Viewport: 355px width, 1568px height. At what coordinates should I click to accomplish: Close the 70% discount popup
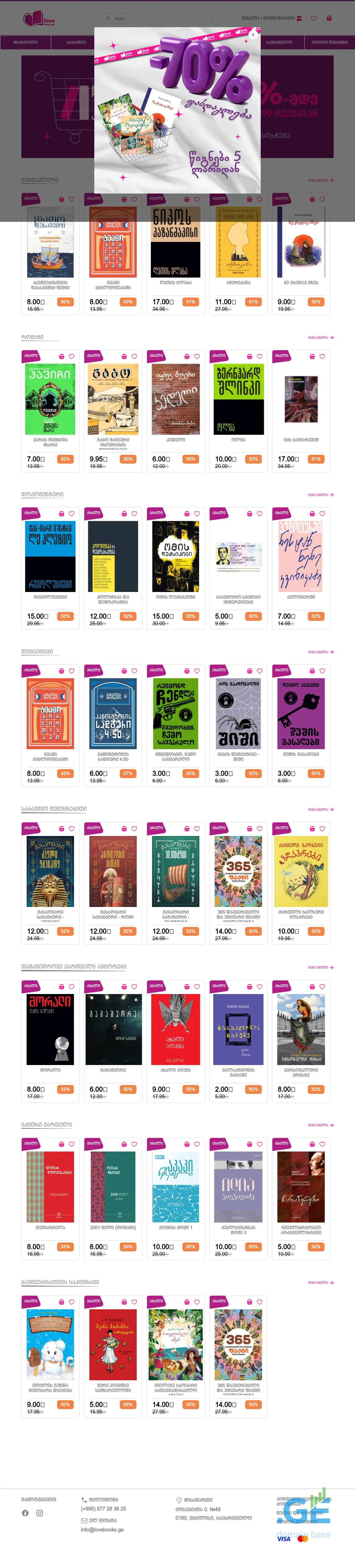click(x=253, y=35)
